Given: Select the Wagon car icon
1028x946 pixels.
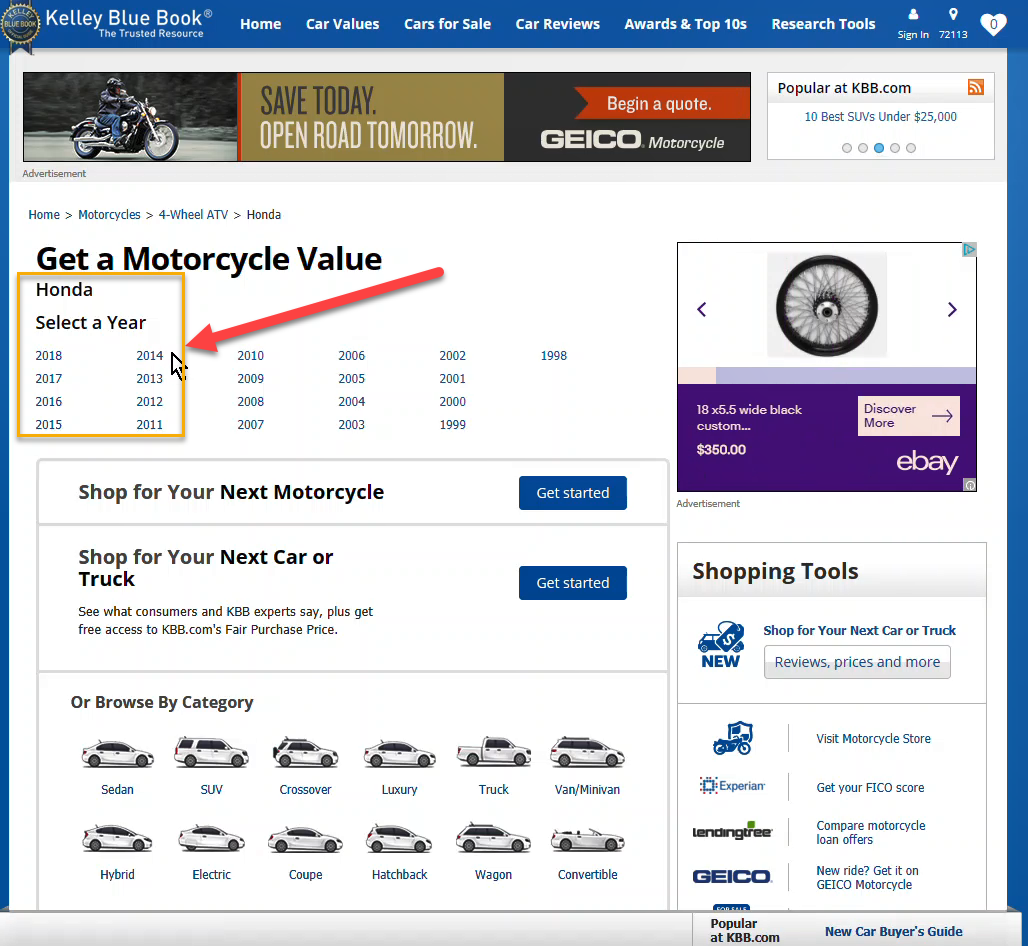Looking at the screenshot, I should click(x=494, y=838).
